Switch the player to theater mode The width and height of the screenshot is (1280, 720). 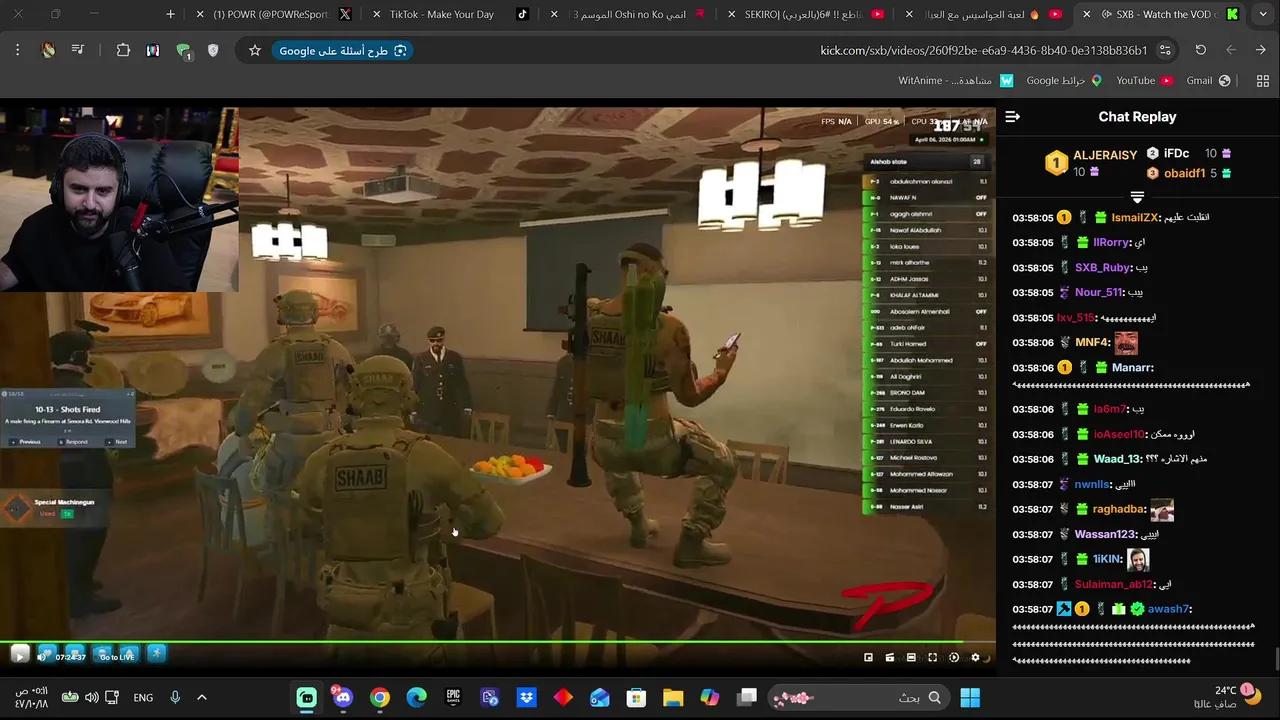pos(911,657)
